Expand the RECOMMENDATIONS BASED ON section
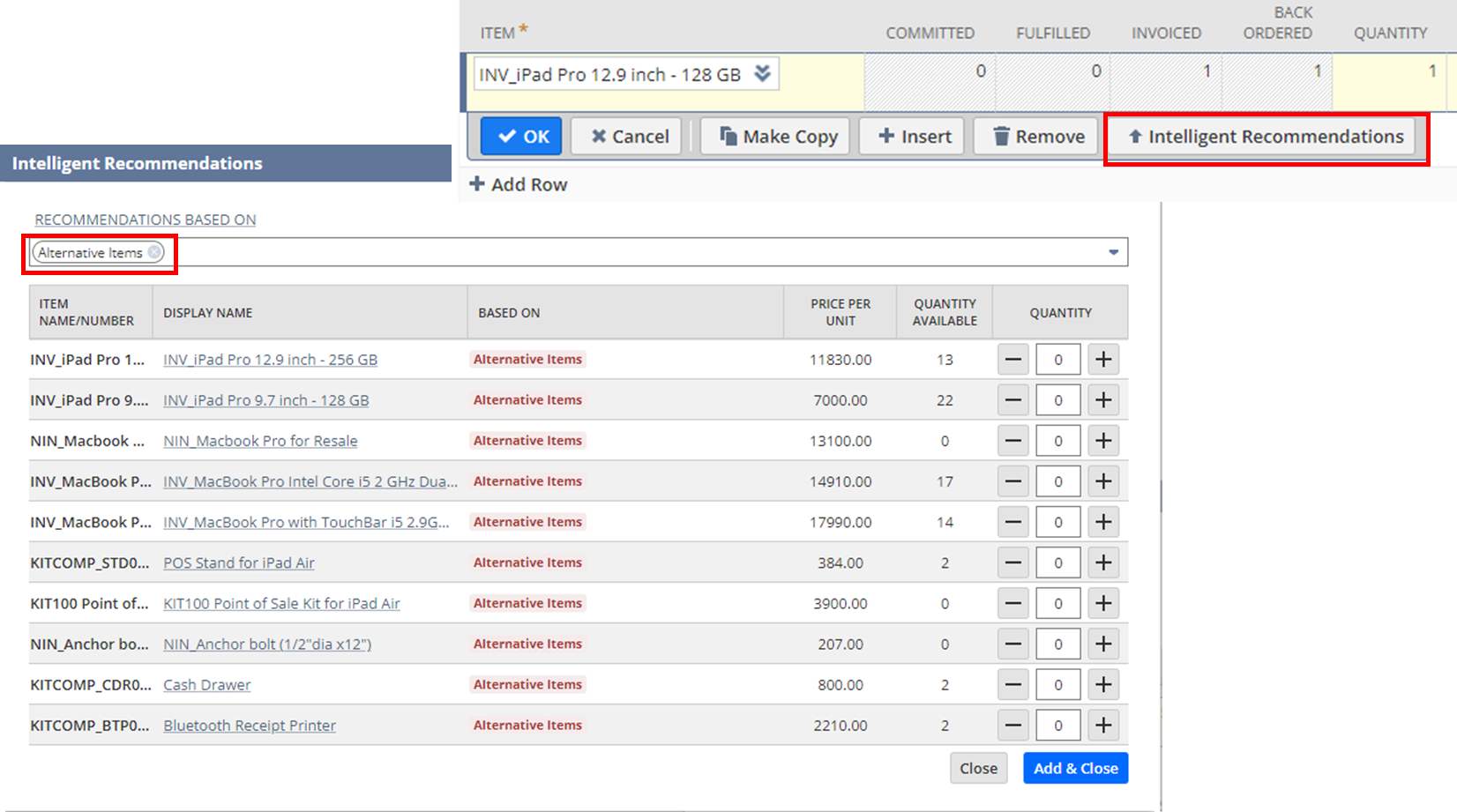 click(145, 220)
